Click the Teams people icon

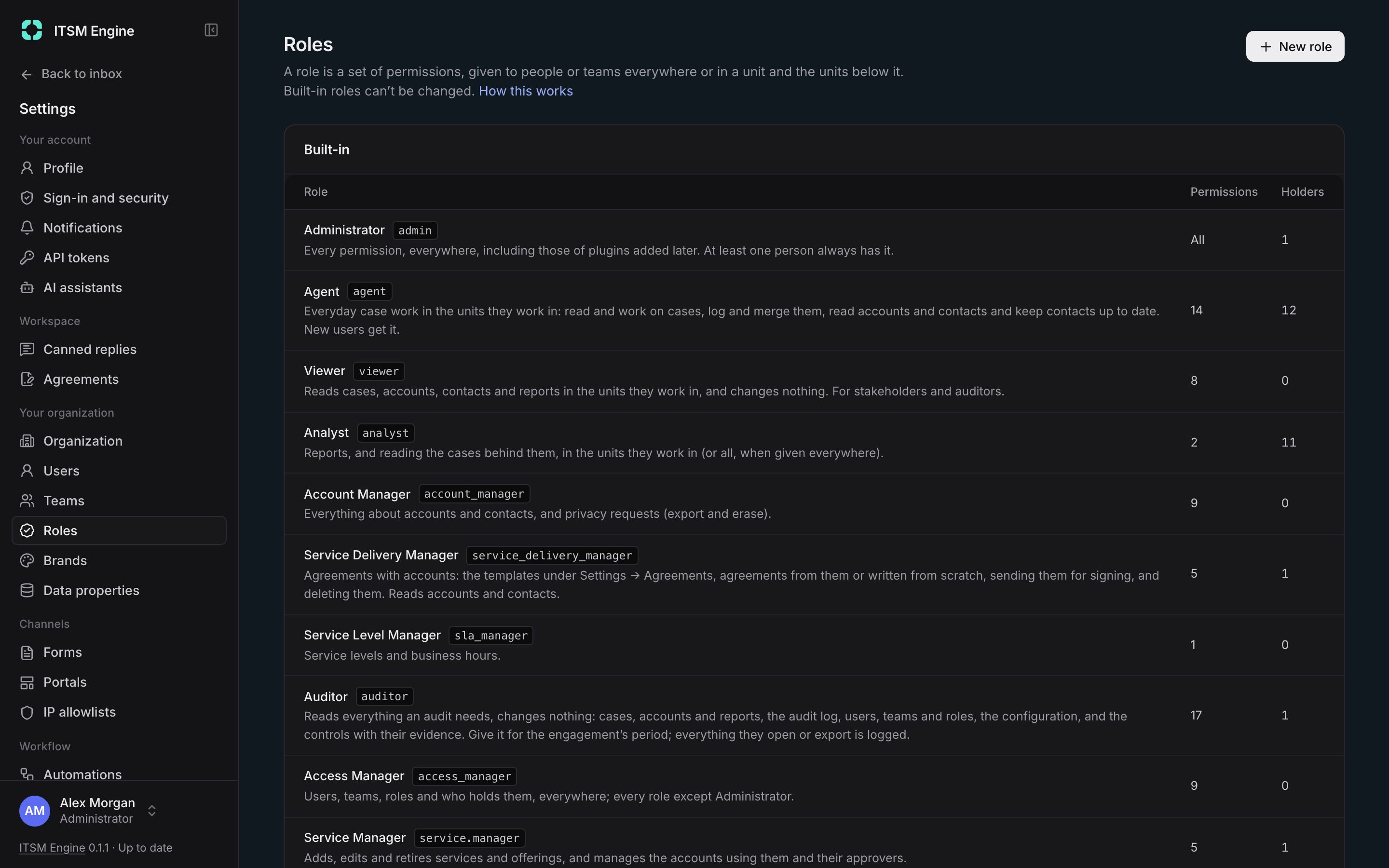pos(27,501)
